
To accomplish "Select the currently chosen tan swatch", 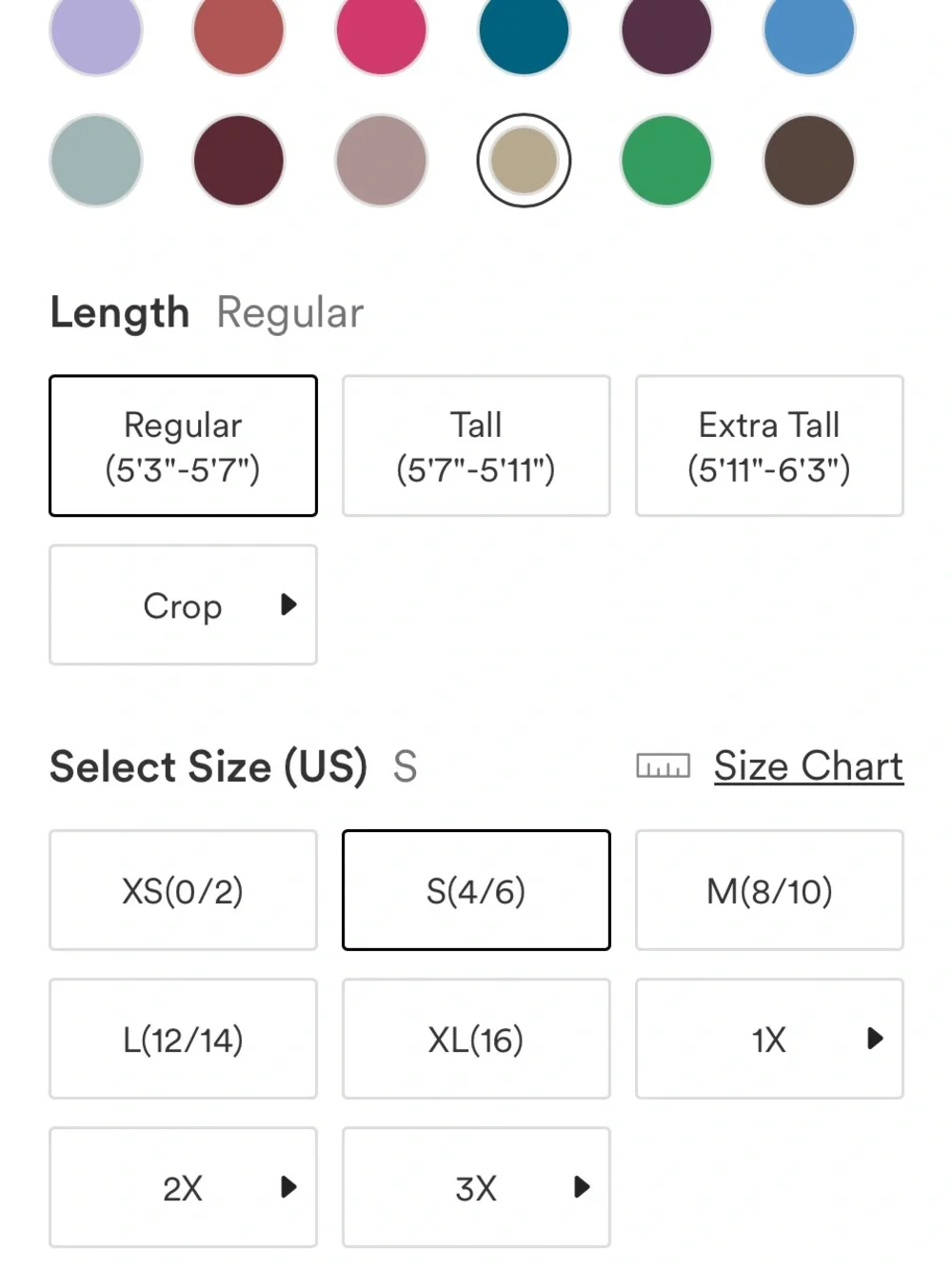I will 524,160.
